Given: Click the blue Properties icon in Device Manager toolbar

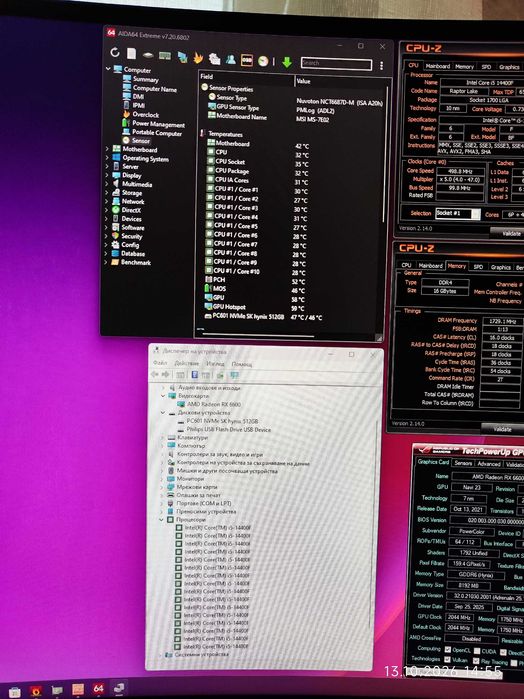Looking at the screenshot, I should pos(194,375).
